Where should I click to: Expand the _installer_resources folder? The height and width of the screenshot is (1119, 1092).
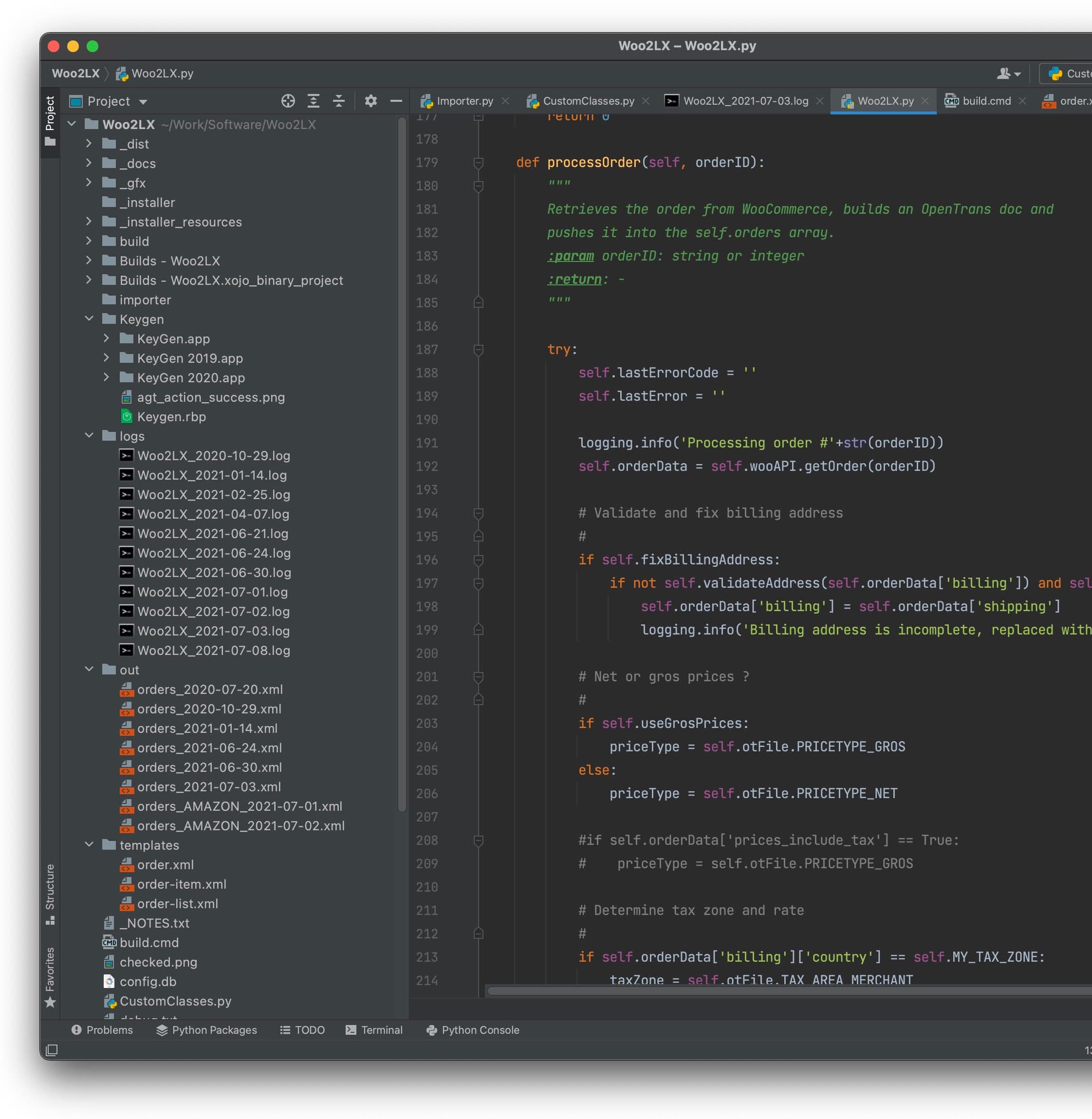[x=89, y=222]
